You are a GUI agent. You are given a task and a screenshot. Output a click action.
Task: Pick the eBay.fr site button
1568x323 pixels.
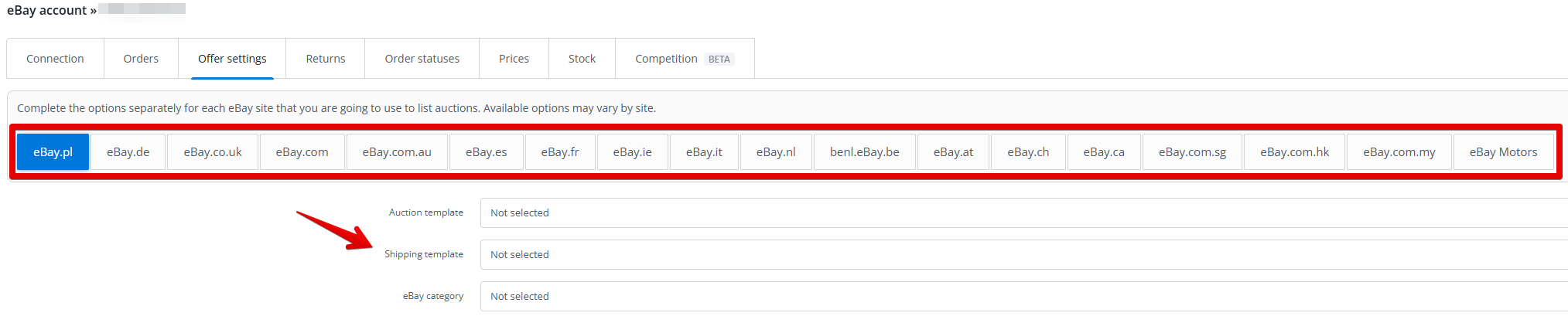(560, 152)
